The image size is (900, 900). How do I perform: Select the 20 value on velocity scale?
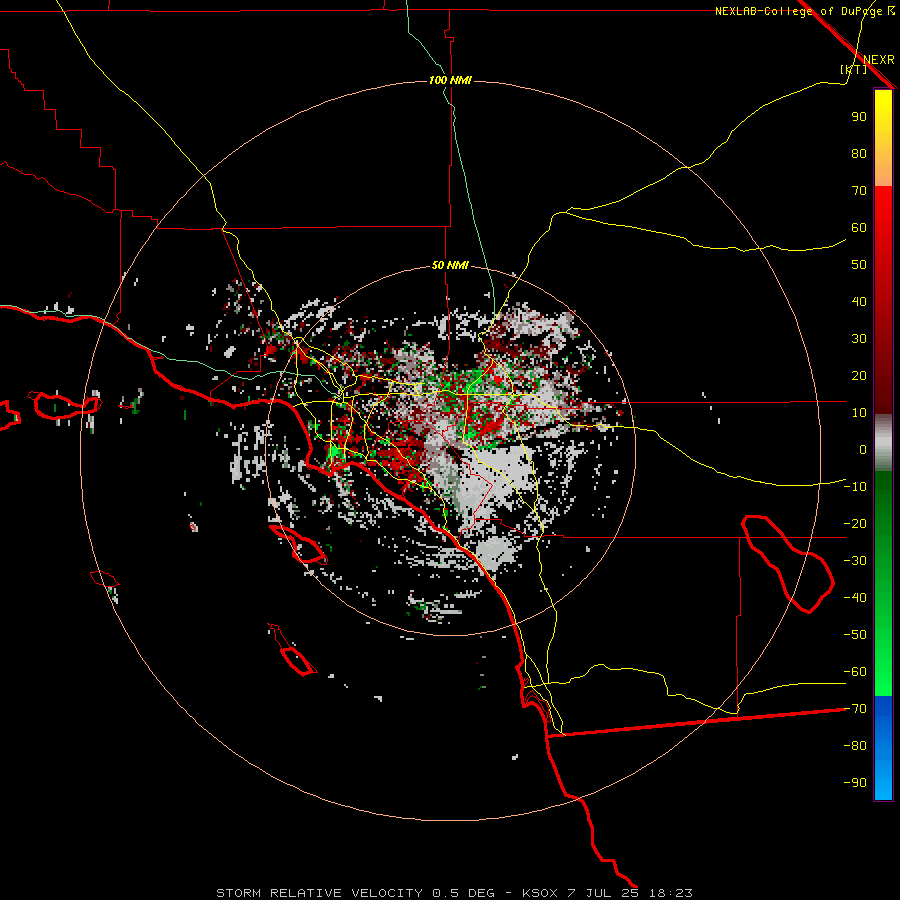coord(859,375)
